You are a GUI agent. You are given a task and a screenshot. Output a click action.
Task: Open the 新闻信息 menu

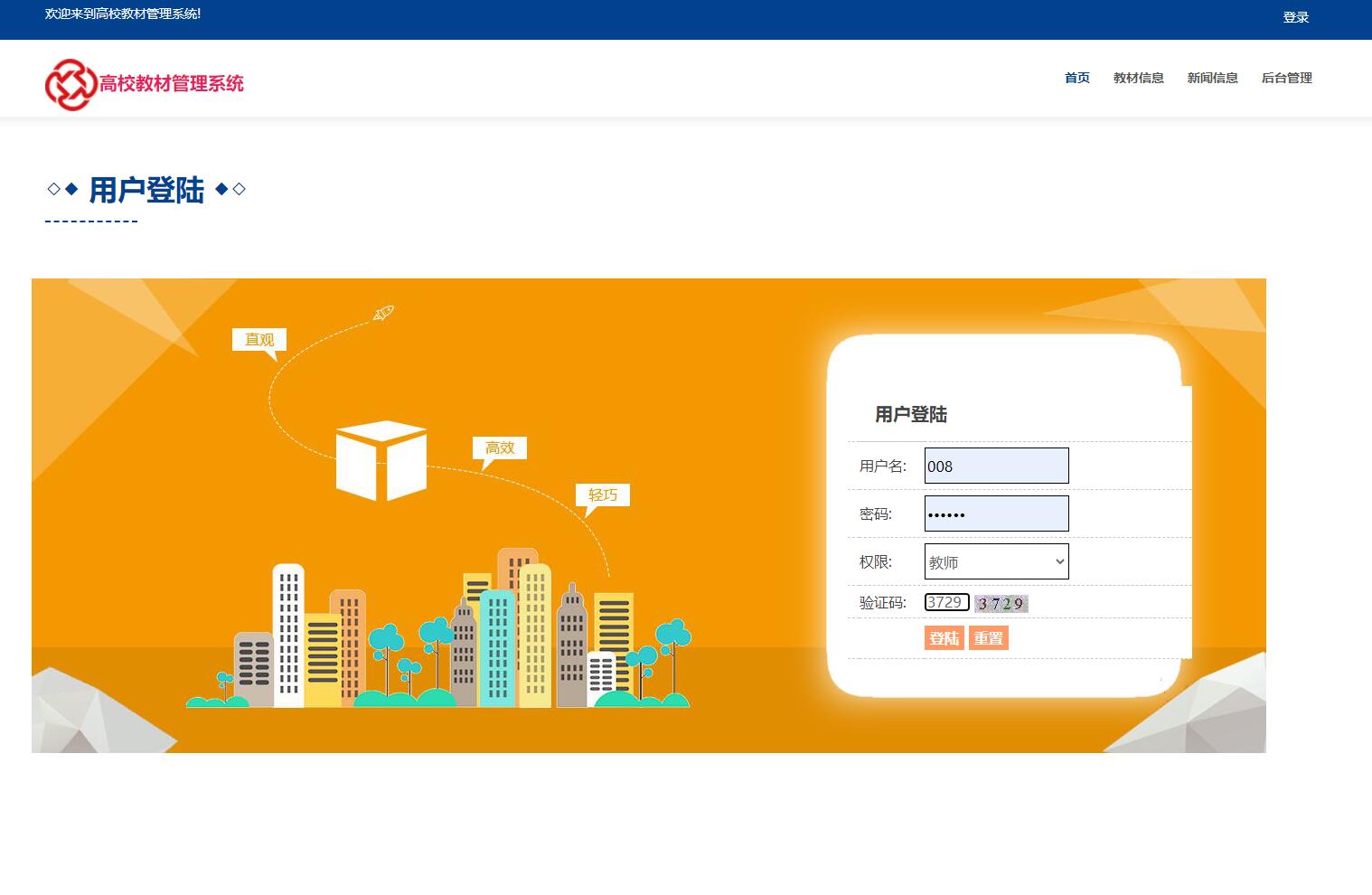pos(1212,78)
